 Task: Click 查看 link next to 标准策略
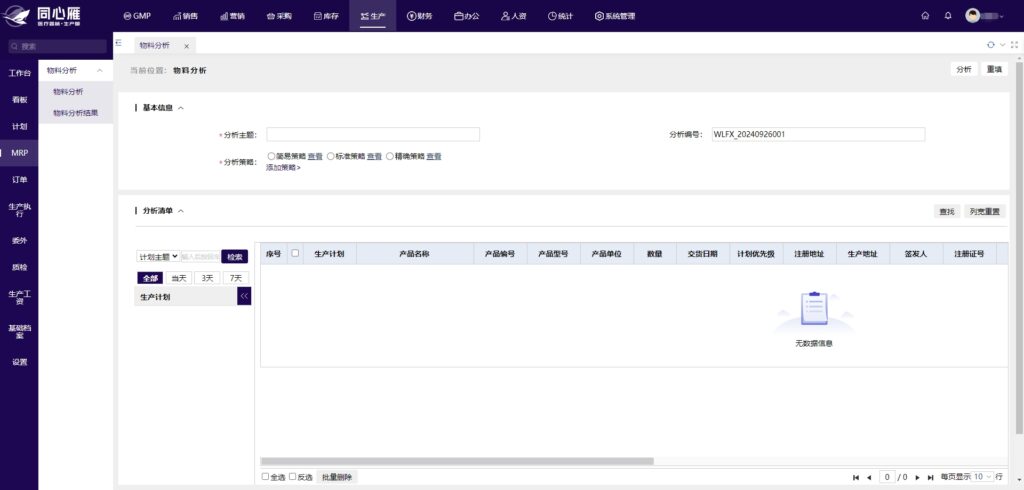click(374, 156)
